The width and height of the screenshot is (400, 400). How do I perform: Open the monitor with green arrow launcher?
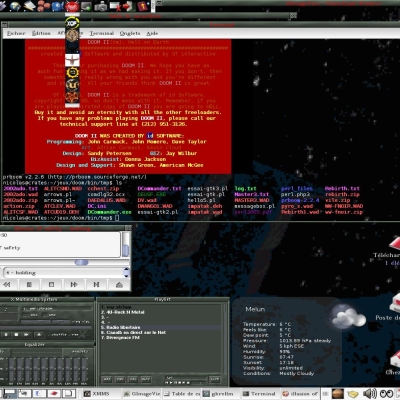point(86,6)
